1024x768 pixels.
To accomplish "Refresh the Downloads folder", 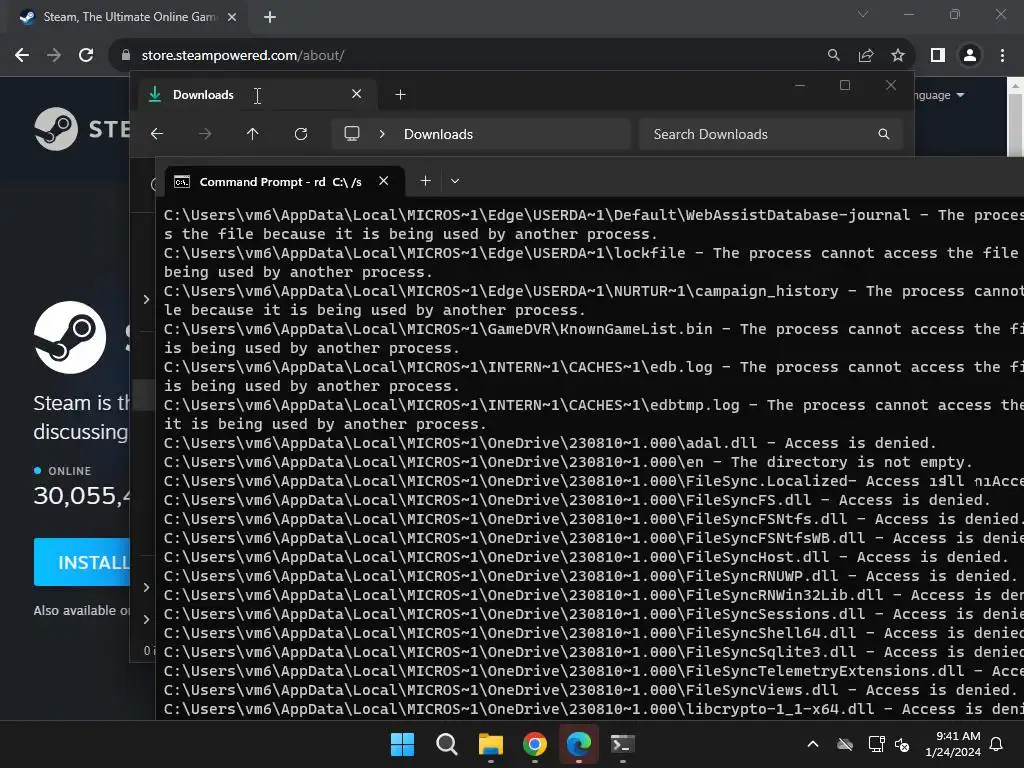I will (x=300, y=134).
